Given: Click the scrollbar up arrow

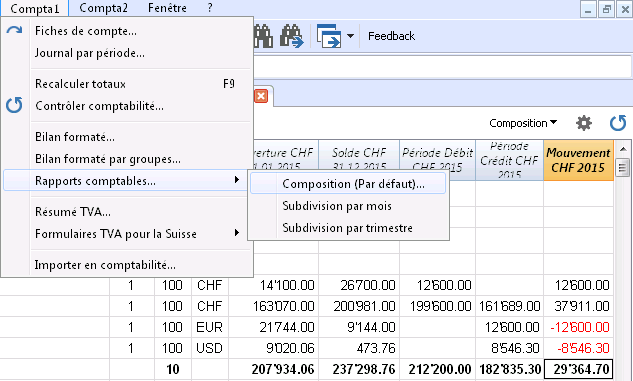Looking at the screenshot, I should pos(623,149).
